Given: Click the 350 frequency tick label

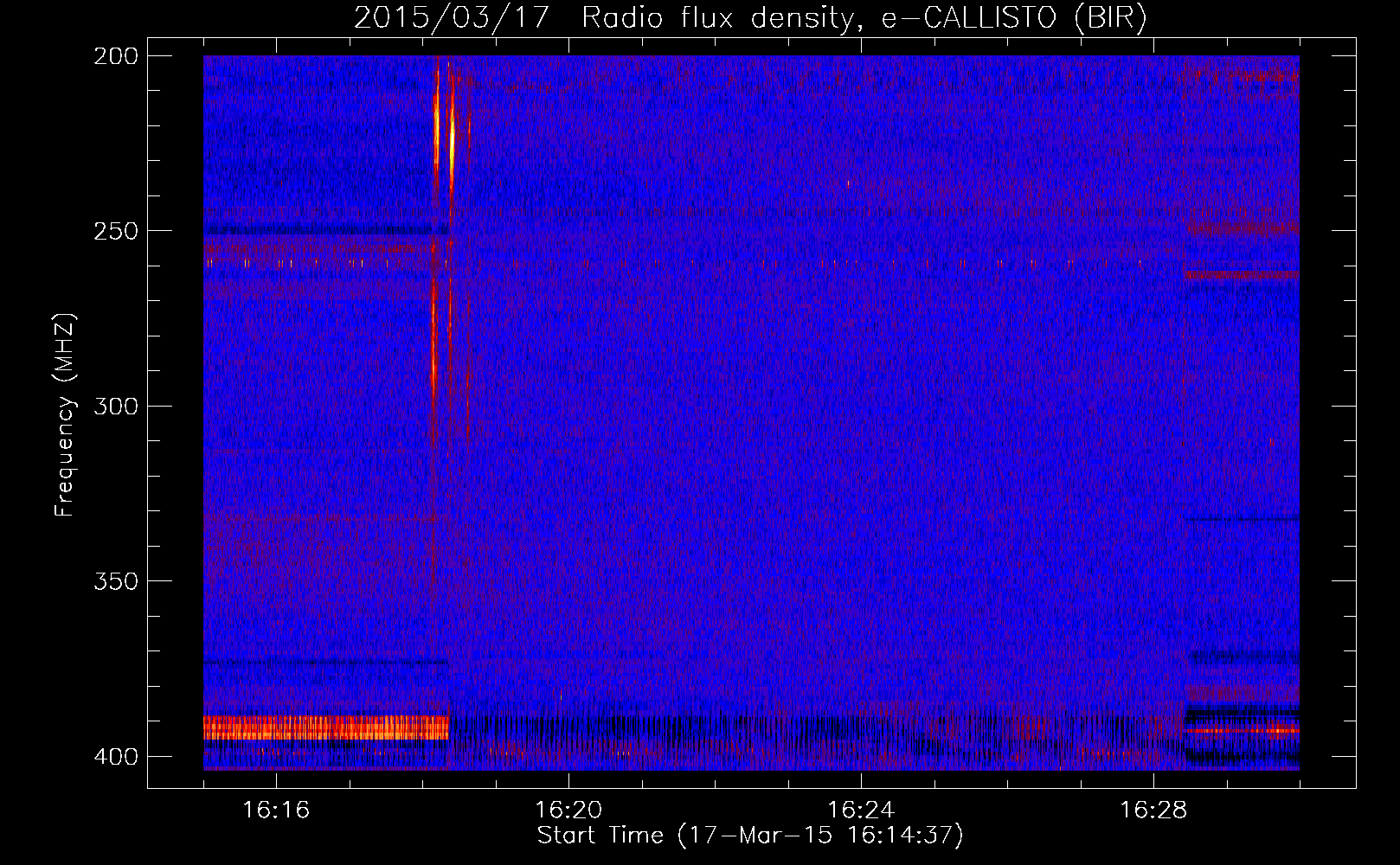Looking at the screenshot, I should coord(116,580).
